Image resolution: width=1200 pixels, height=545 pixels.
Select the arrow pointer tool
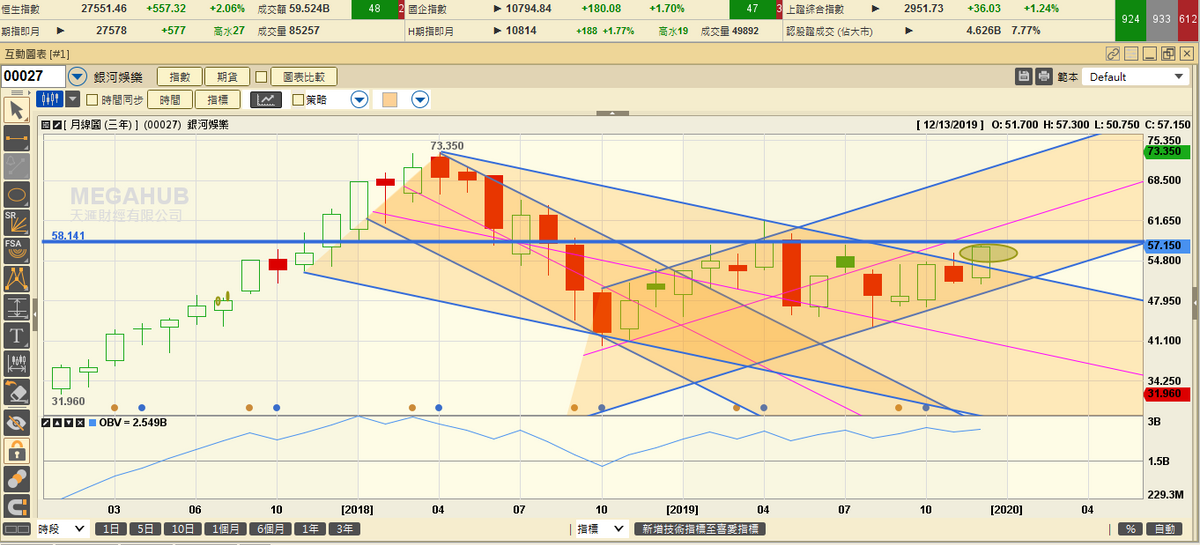tap(17, 109)
